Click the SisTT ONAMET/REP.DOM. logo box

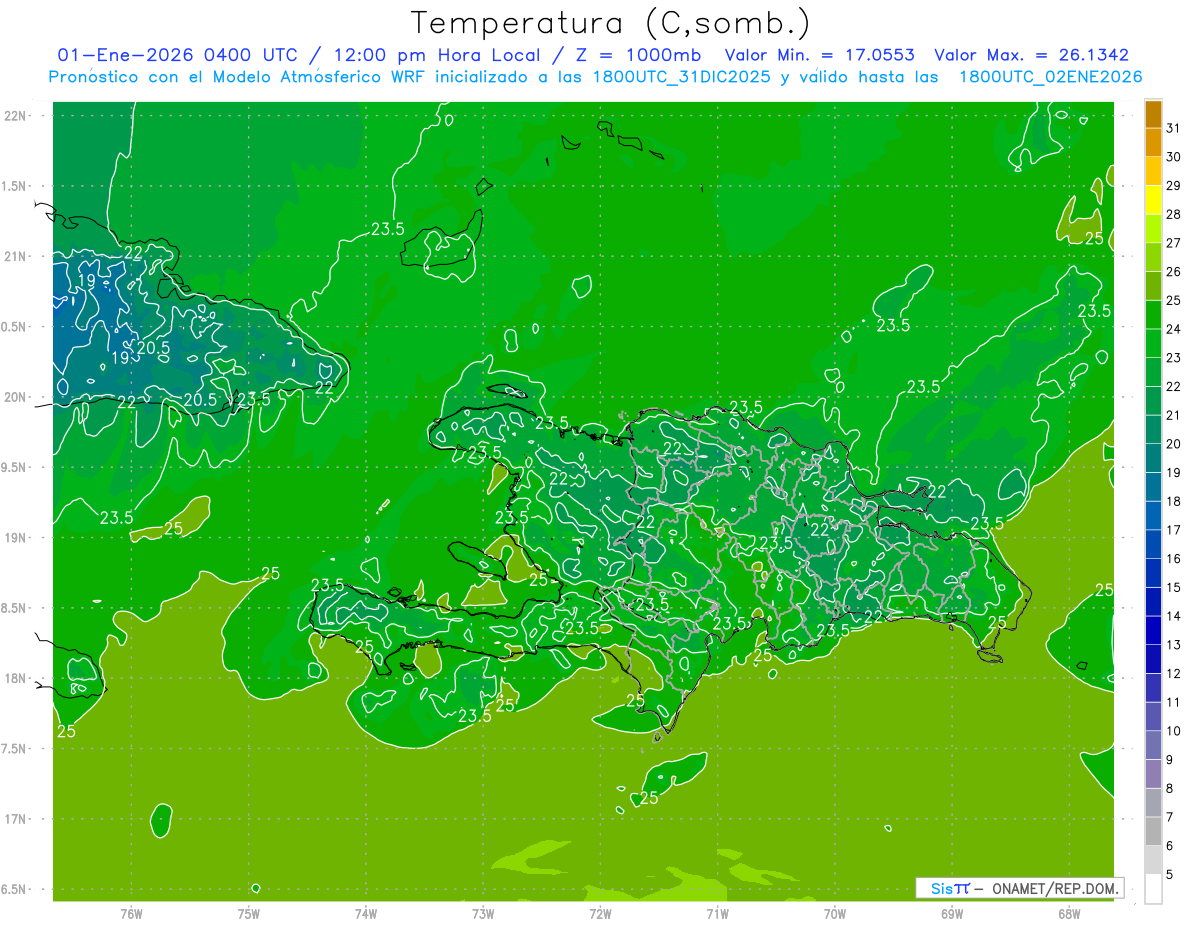point(1019,888)
